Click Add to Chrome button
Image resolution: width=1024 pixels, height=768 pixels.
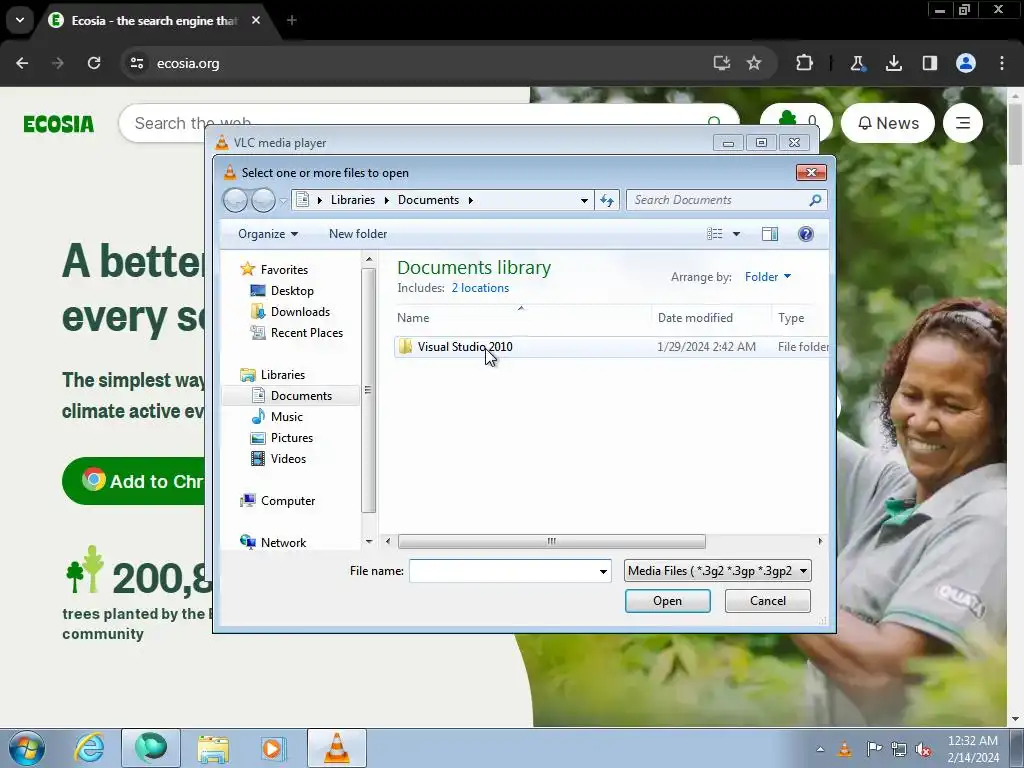(x=135, y=481)
